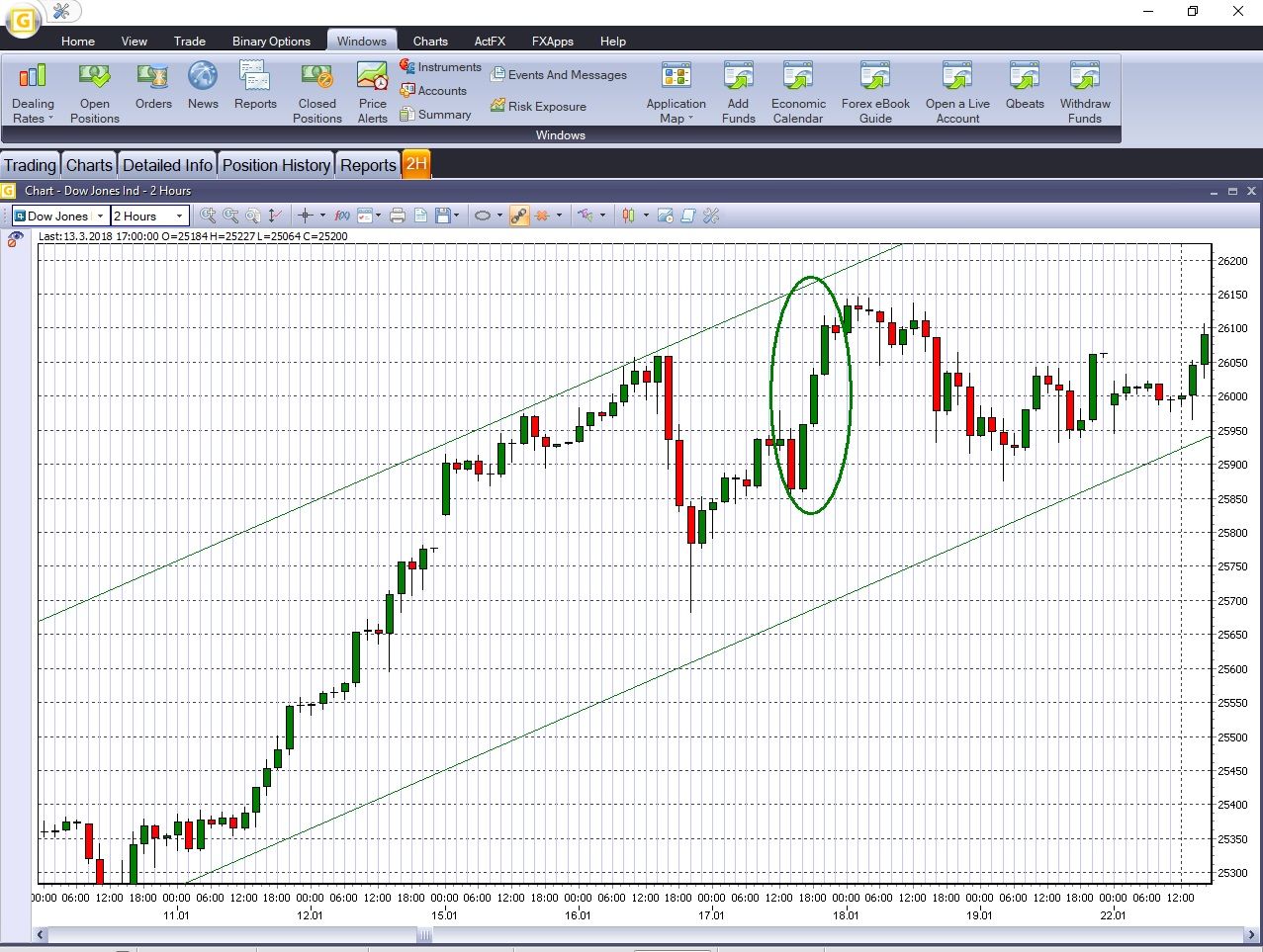Click the chart scrollbar left arrow
Viewport: 1263px width, 952px height.
point(41,934)
